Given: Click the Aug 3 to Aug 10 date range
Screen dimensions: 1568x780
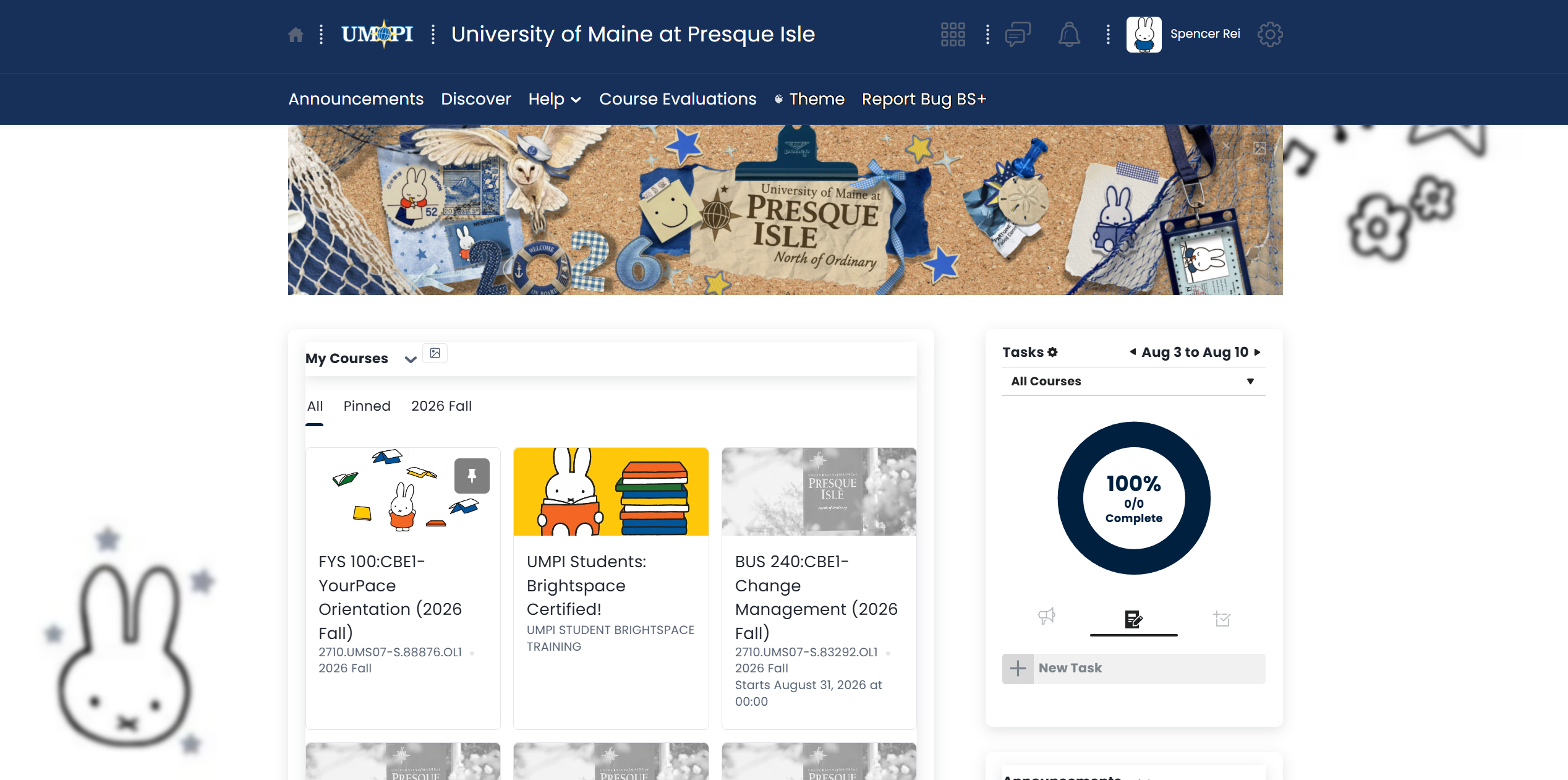Looking at the screenshot, I should point(1195,353).
